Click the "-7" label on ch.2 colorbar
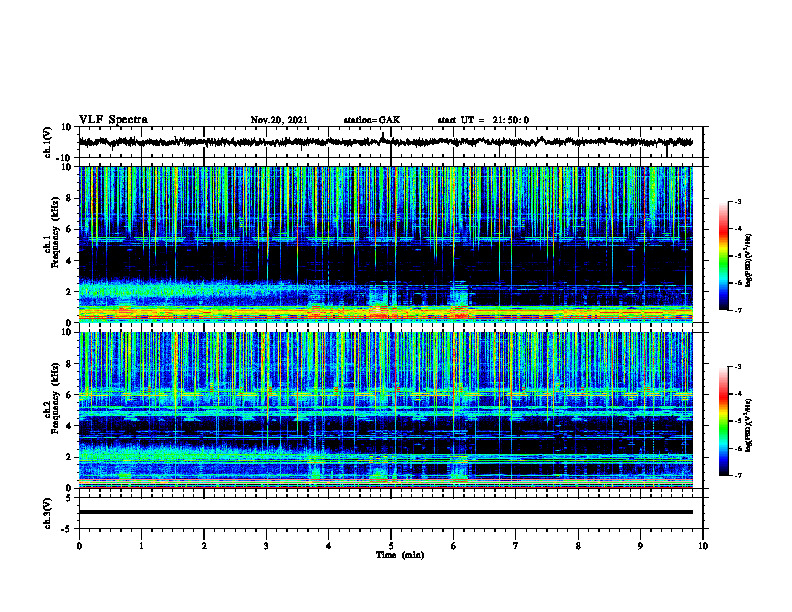 click(x=738, y=475)
